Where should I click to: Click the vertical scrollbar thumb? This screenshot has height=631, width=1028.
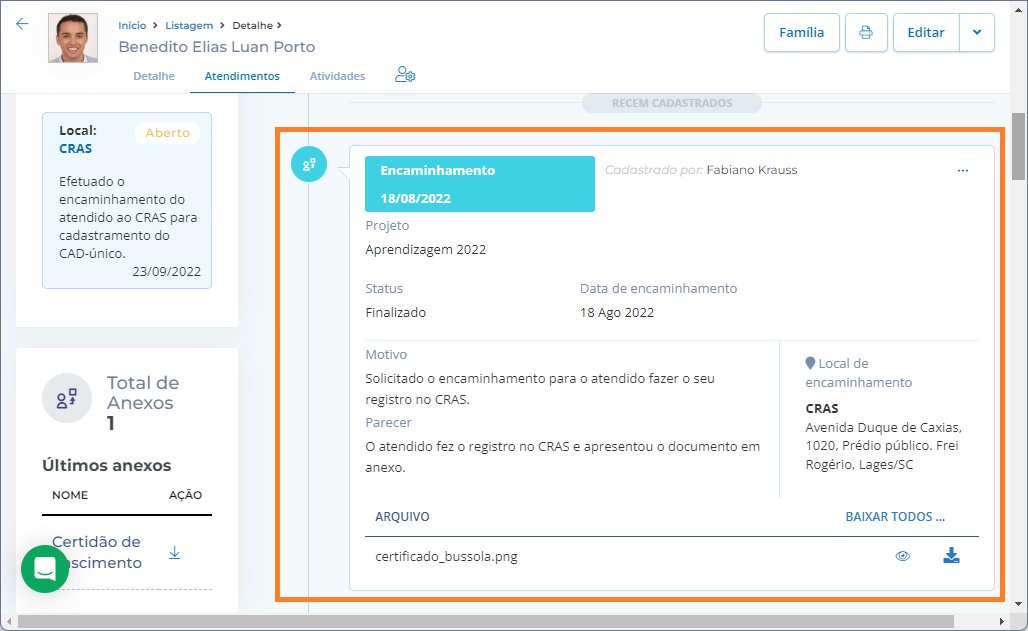click(1018, 146)
